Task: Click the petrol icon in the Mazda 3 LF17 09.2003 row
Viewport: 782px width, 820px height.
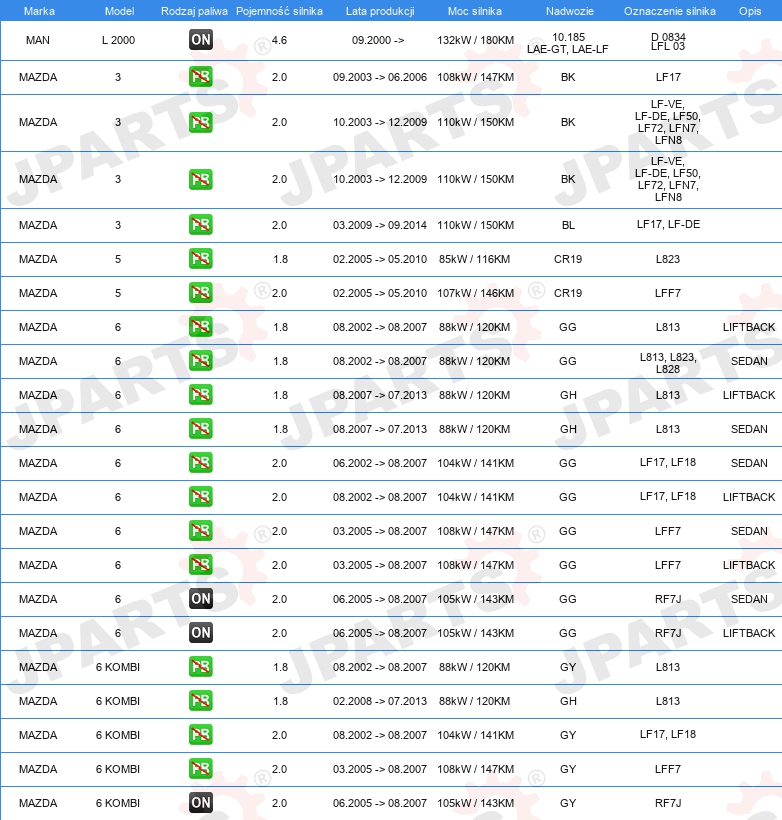Action: 201,77
